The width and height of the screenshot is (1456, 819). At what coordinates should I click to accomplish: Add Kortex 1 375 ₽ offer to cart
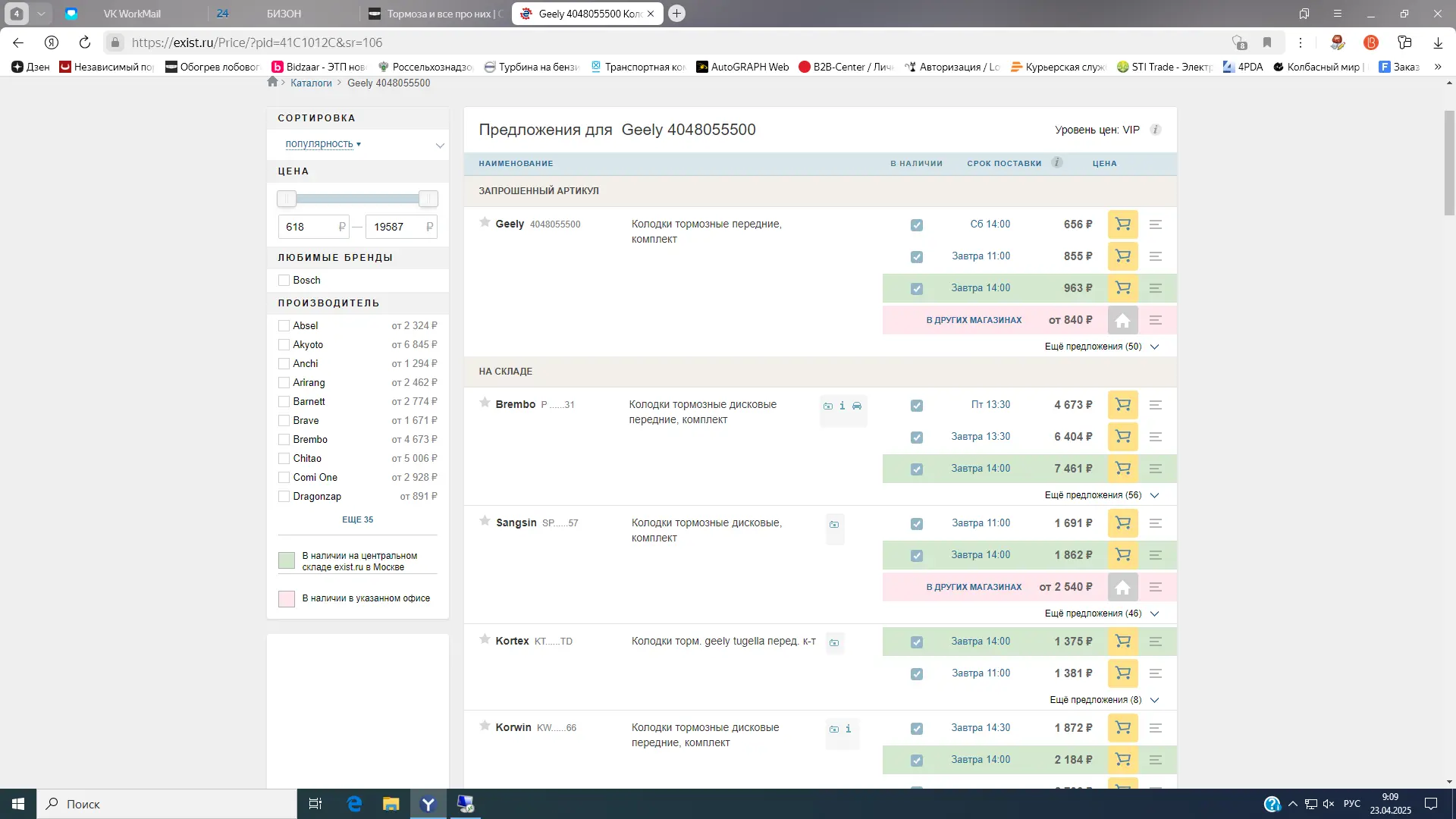1122,642
